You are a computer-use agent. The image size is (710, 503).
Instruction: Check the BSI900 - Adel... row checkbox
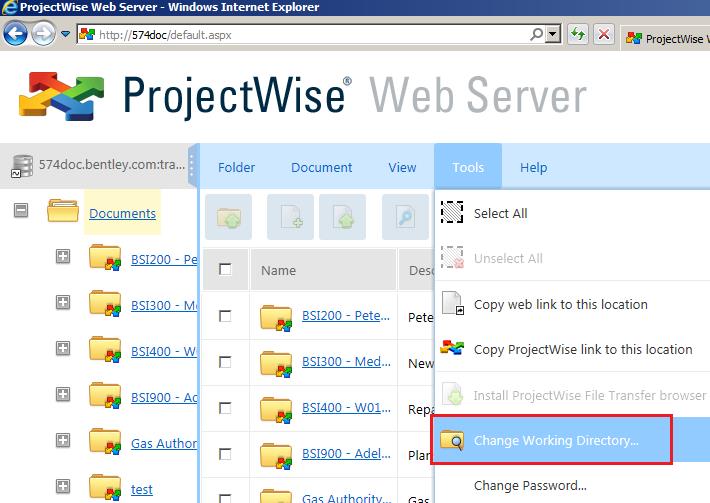(x=225, y=454)
